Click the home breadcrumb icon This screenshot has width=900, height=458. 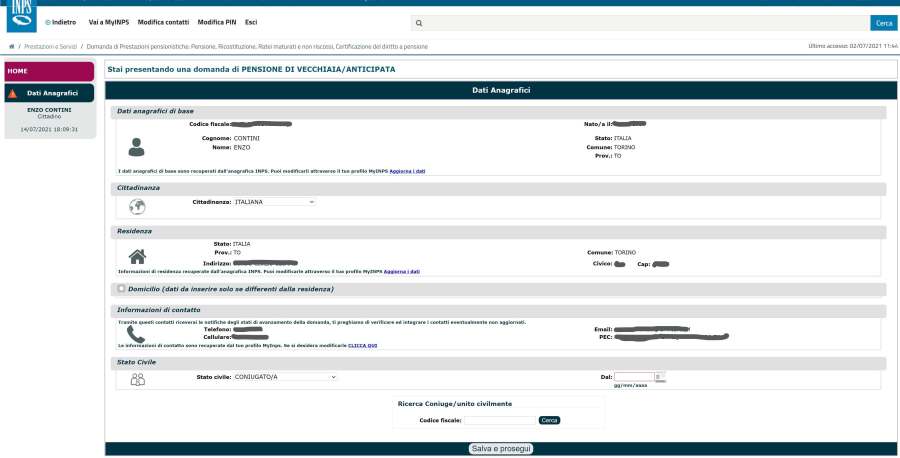pyautogui.click(x=11, y=46)
